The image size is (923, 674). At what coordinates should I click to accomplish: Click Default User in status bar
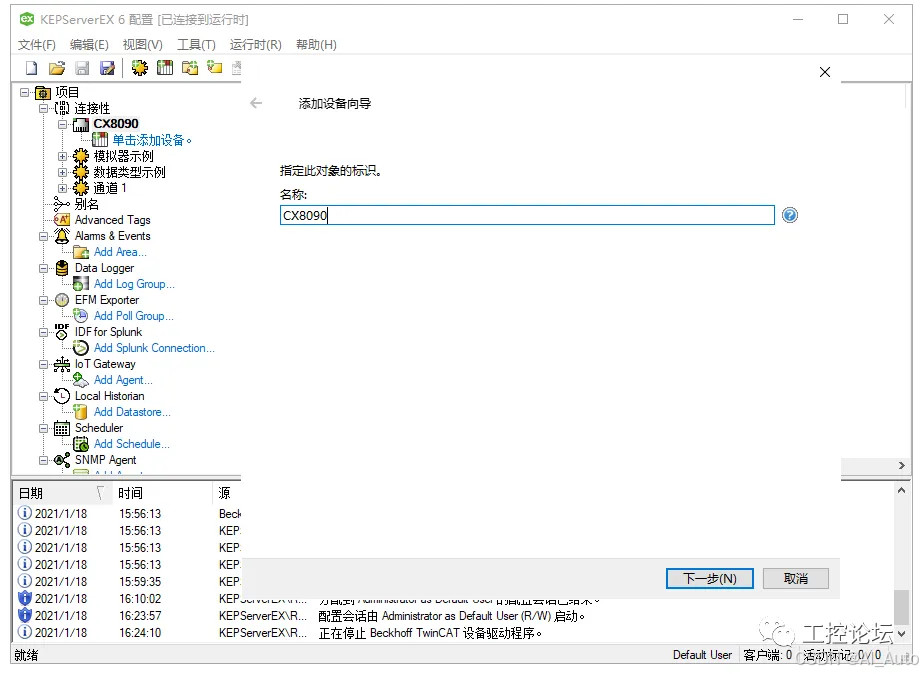(702, 655)
